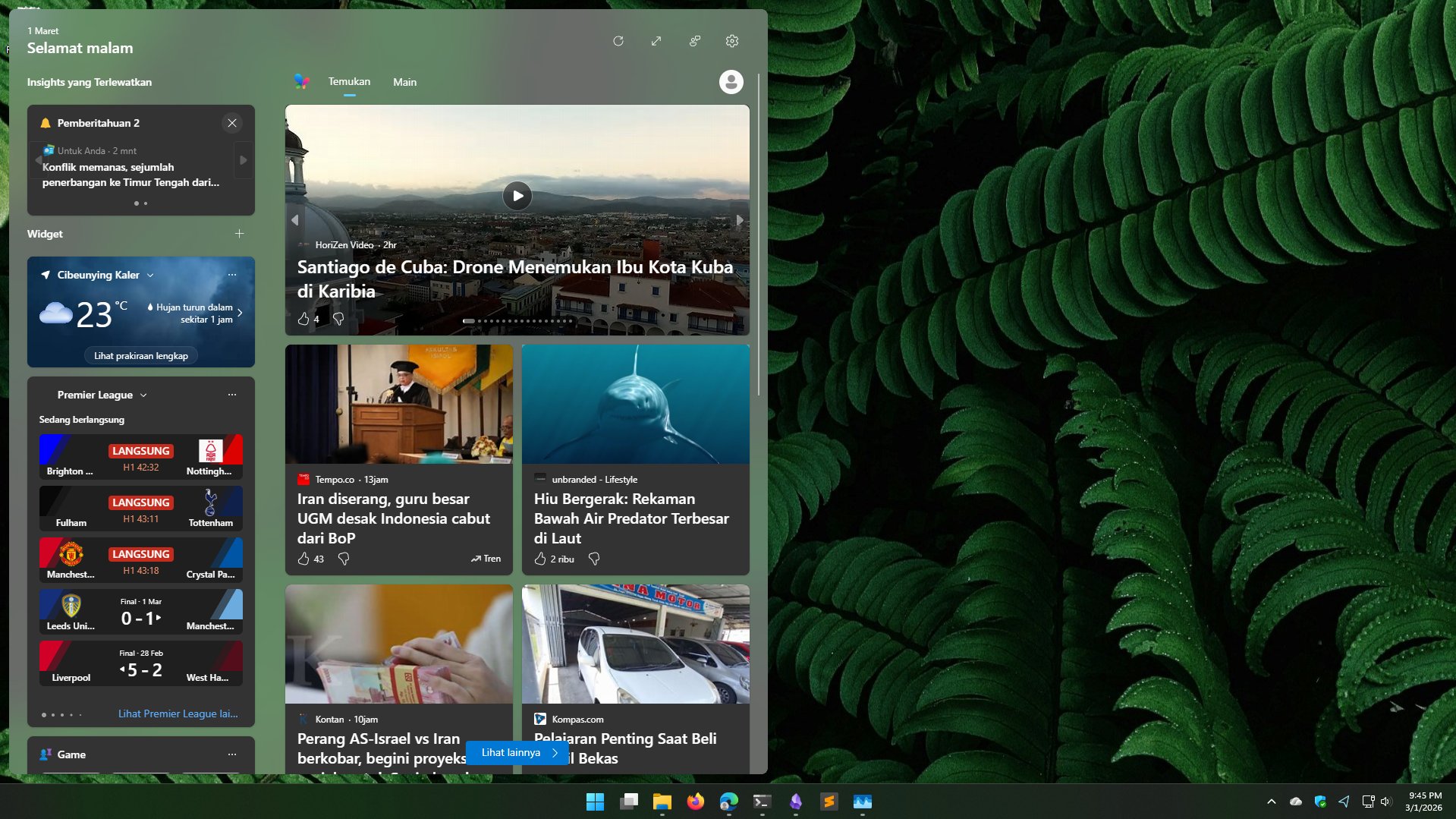Image resolution: width=1456 pixels, height=819 pixels.
Task: Open Microsoft Edge from the taskbar
Action: point(730,802)
